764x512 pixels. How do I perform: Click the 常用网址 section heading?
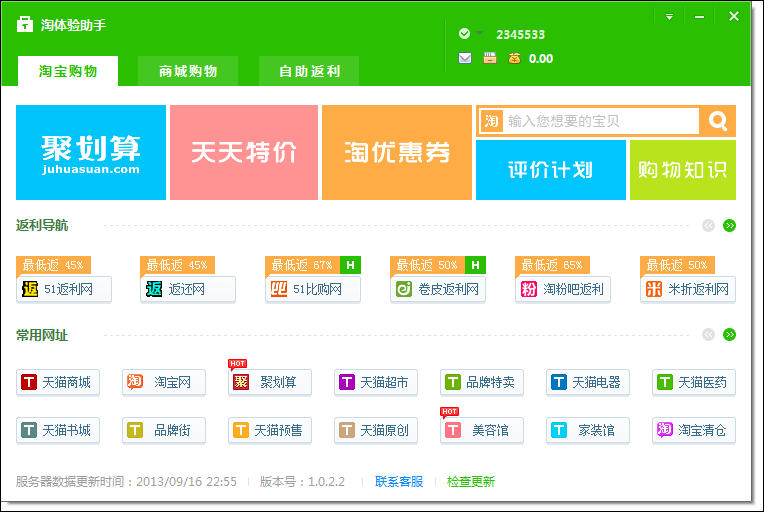coord(42,335)
